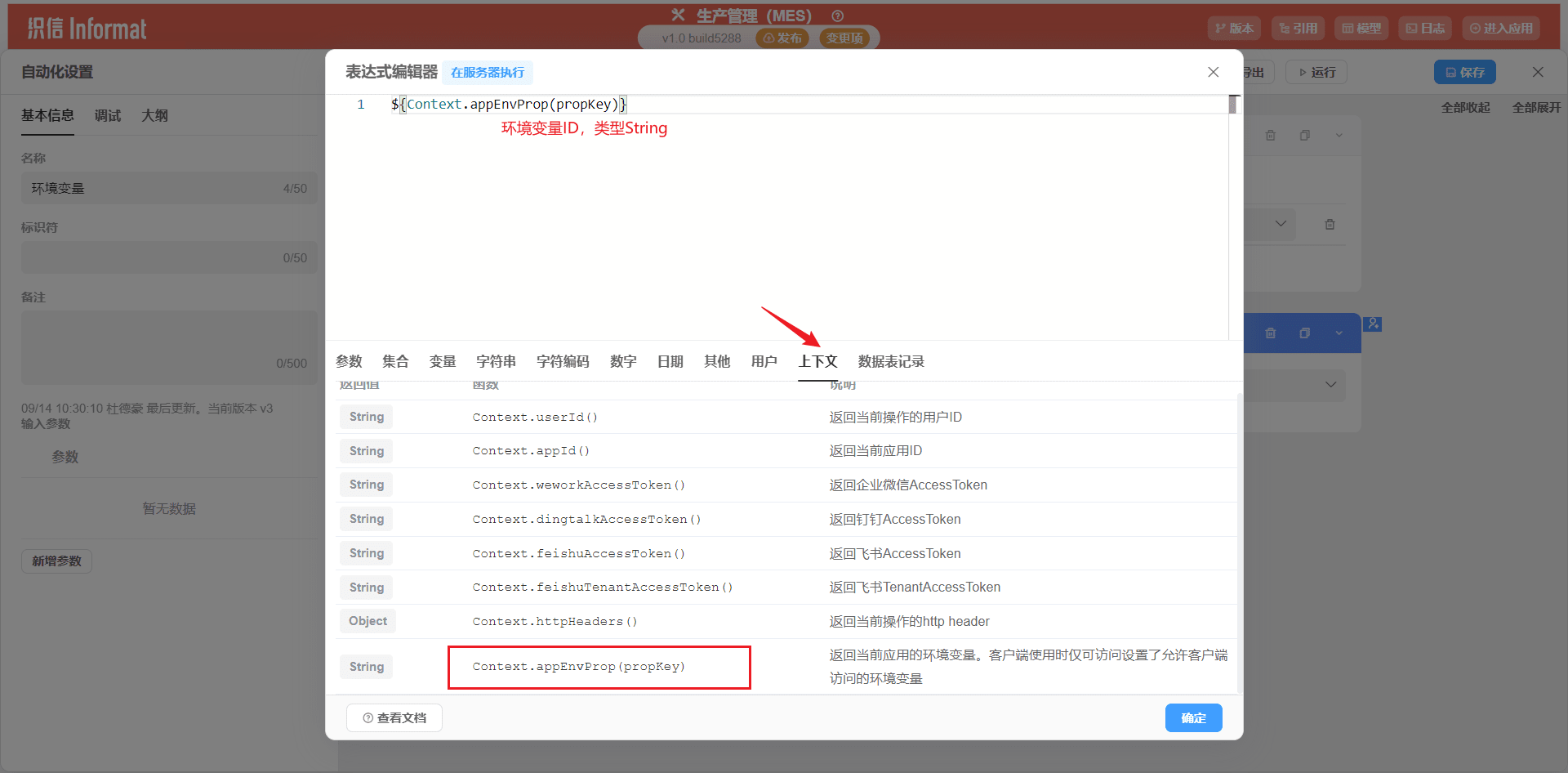Choose Context.httpHeaders() from function list
The image size is (1568, 773).
pos(555,621)
